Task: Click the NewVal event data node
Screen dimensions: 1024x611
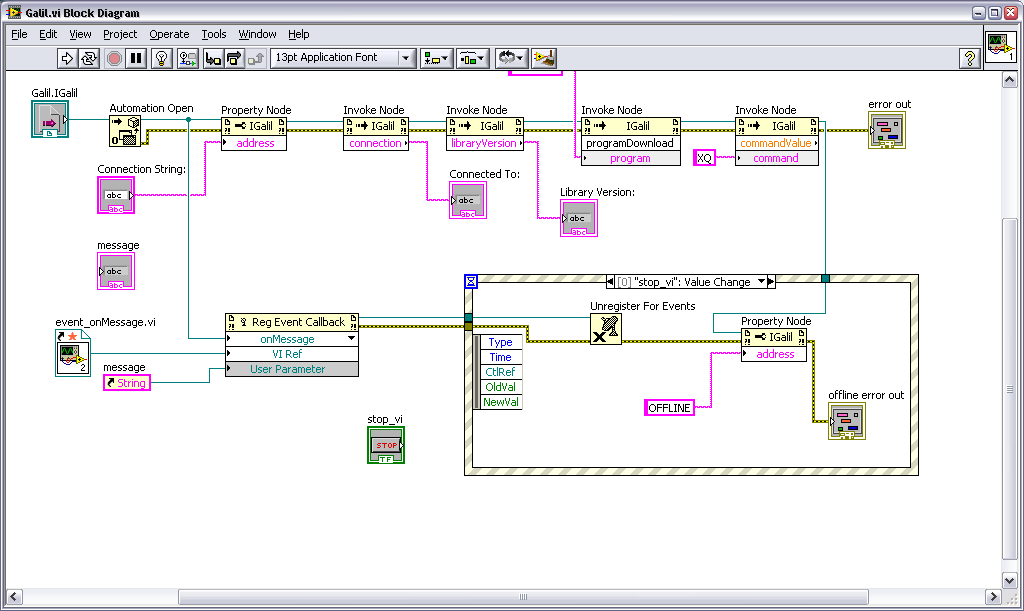Action: tap(500, 402)
